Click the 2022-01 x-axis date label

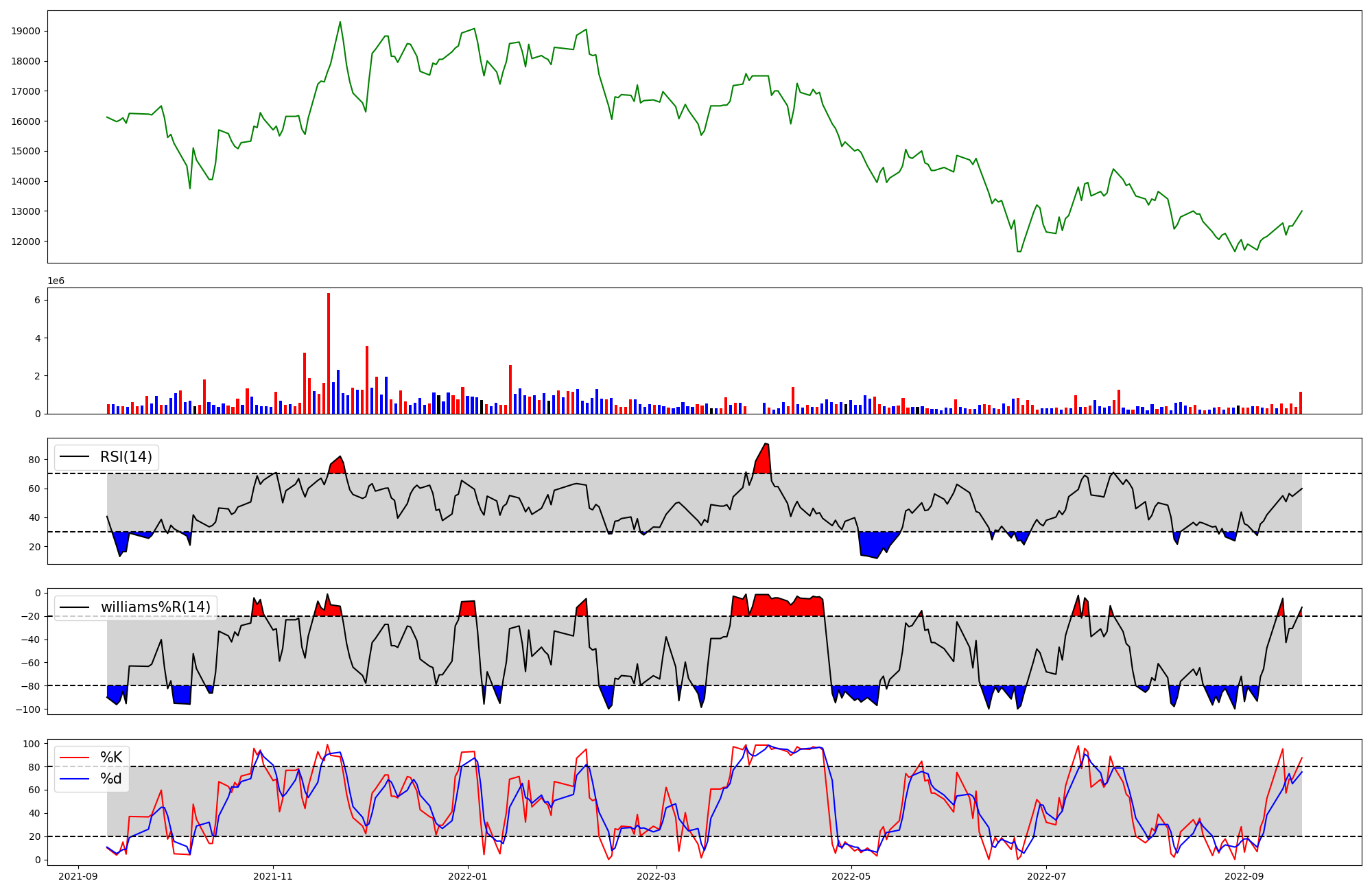point(468,876)
